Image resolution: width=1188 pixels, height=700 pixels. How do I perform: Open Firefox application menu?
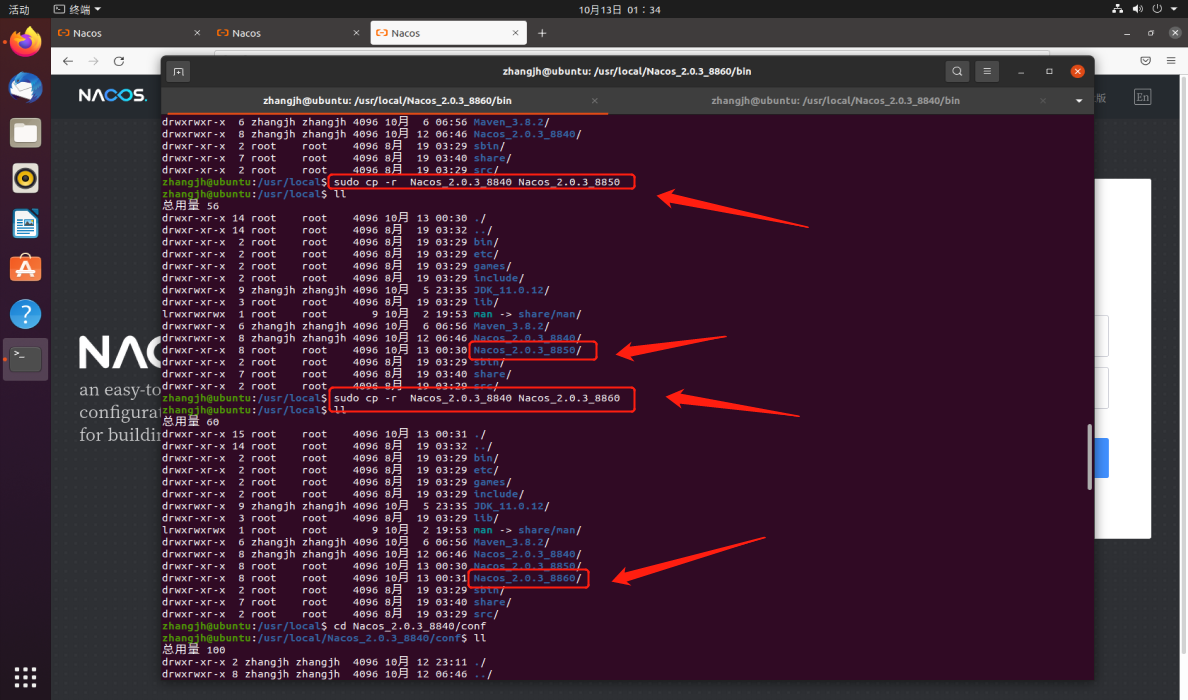point(1171,61)
